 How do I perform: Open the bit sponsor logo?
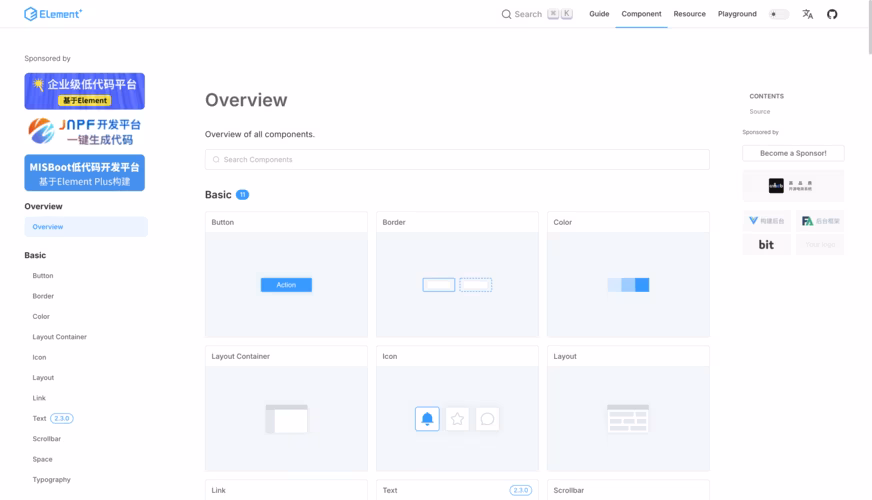[x=767, y=244]
